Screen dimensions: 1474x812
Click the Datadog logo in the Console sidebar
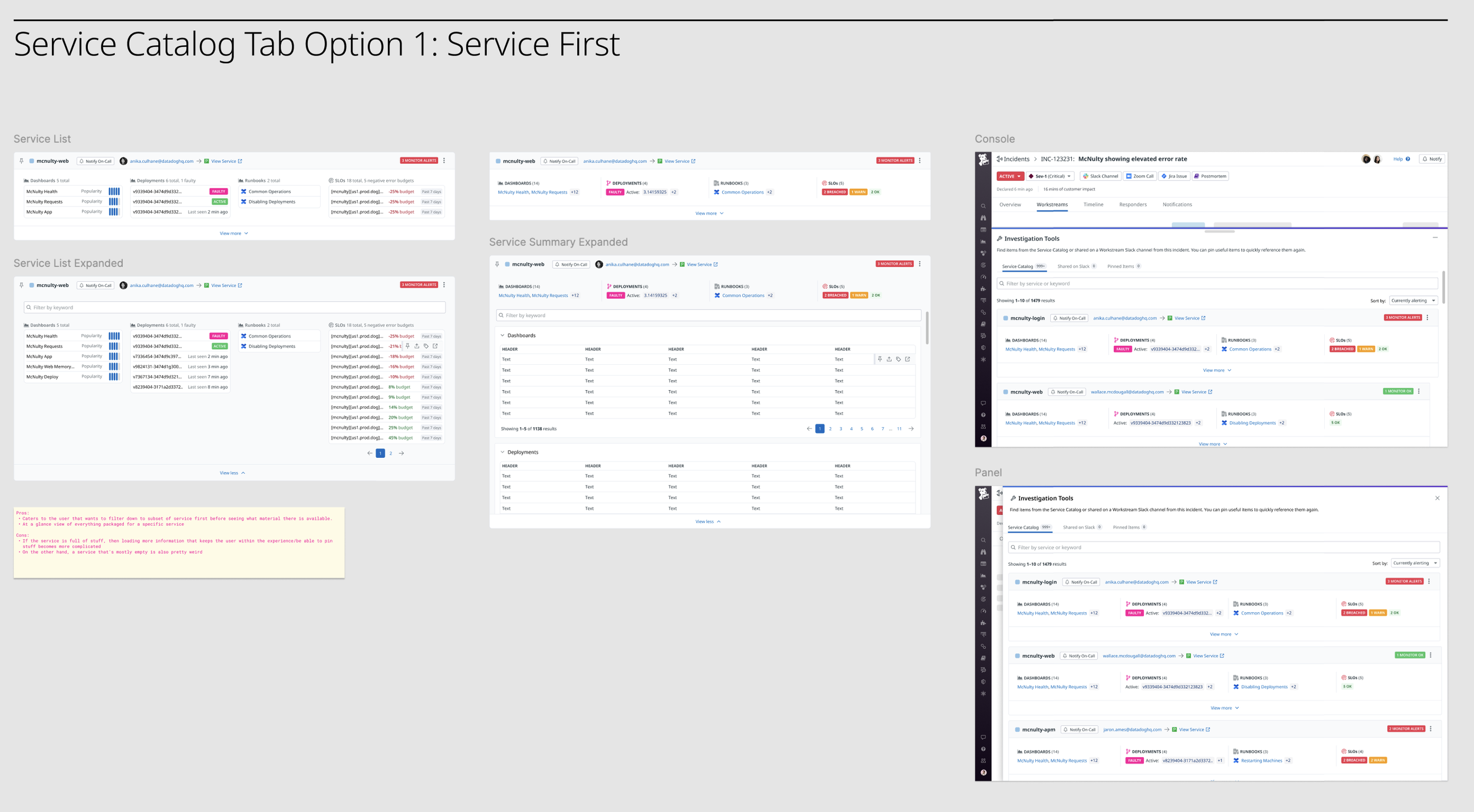click(x=983, y=160)
